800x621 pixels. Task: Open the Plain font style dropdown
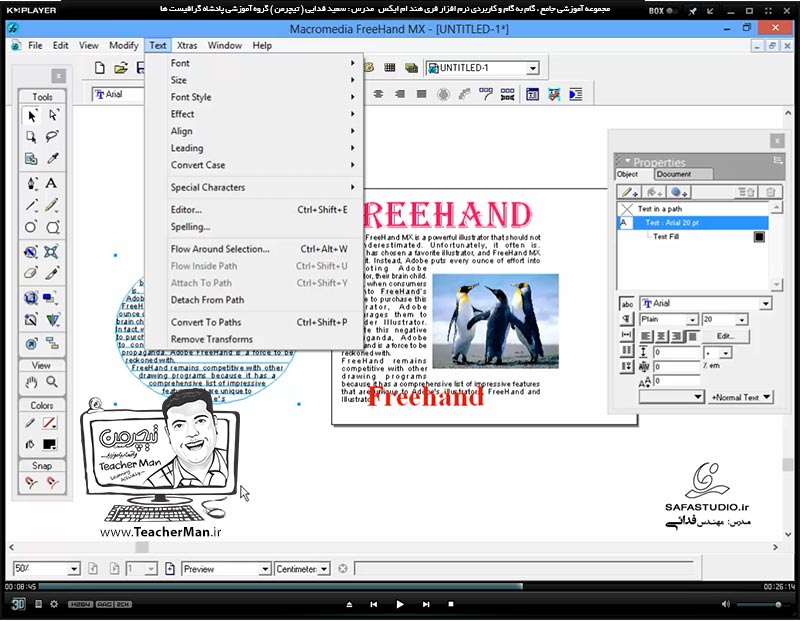[x=692, y=320]
